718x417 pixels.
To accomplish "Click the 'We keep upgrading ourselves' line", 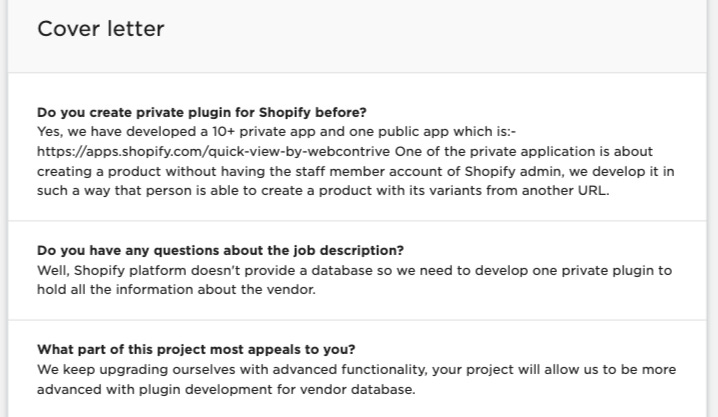I will coord(356,369).
